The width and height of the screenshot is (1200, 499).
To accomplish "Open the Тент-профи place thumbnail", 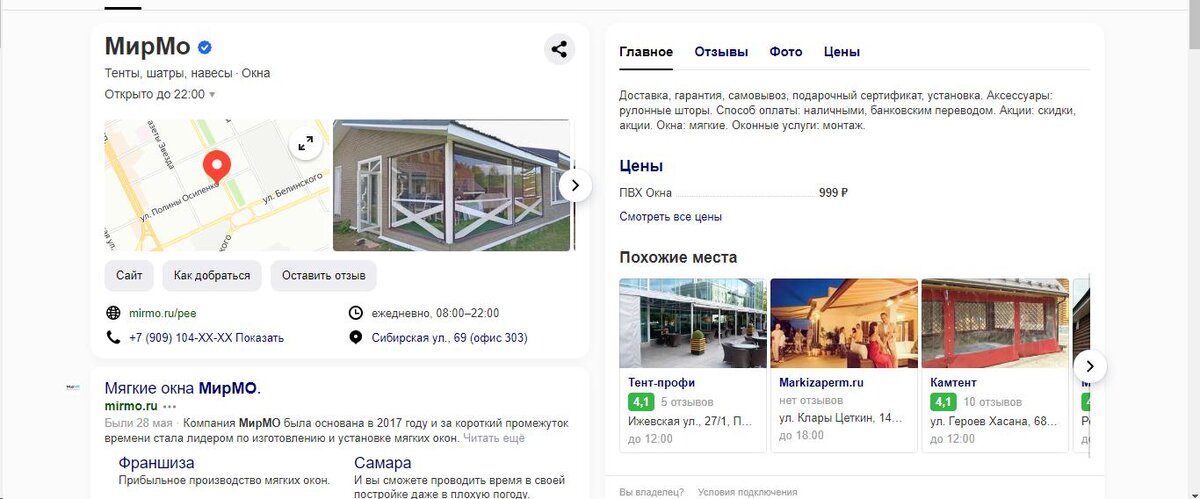I will point(693,322).
